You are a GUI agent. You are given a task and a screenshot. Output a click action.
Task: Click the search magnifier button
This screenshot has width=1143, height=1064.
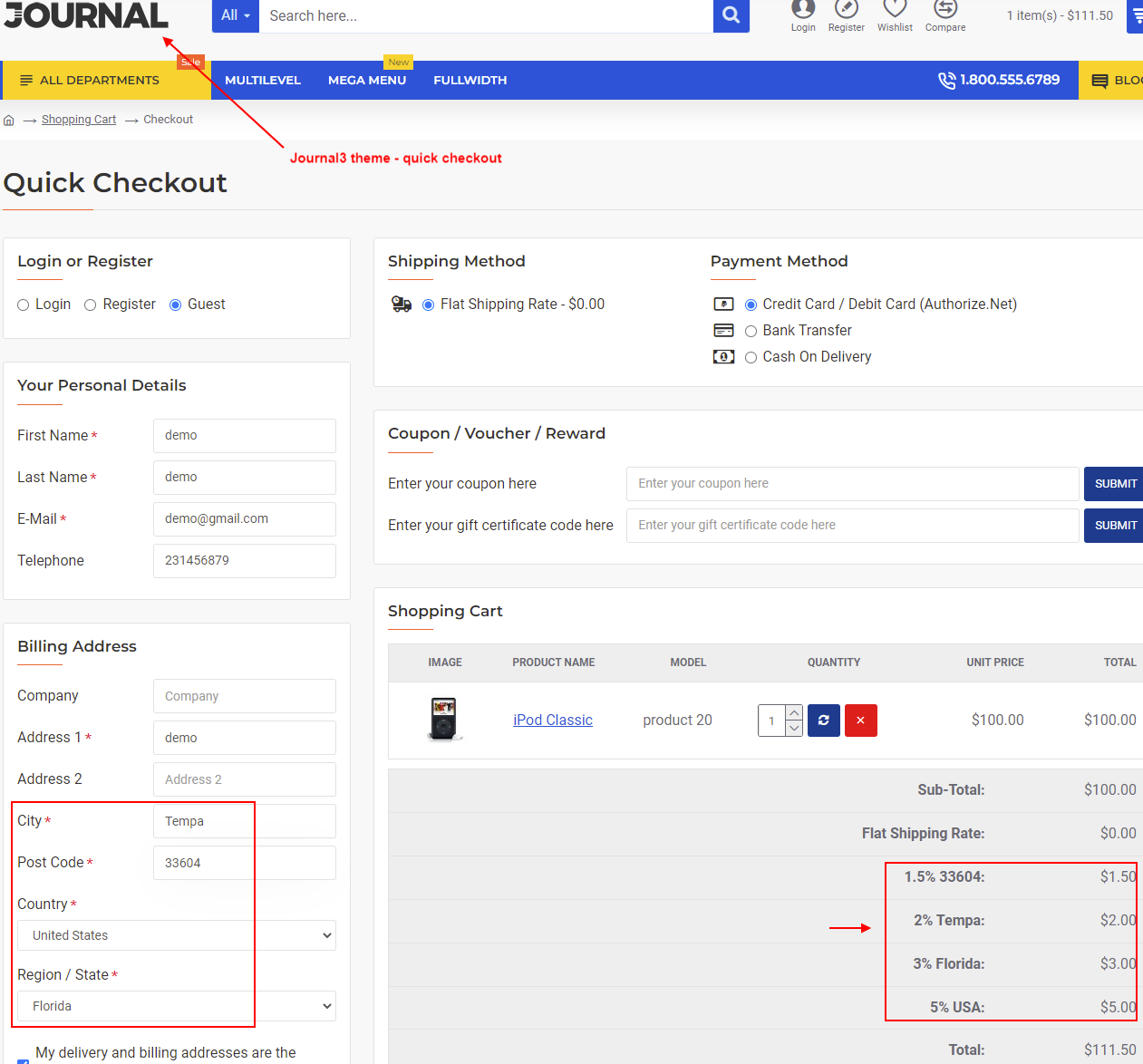pyautogui.click(x=731, y=15)
